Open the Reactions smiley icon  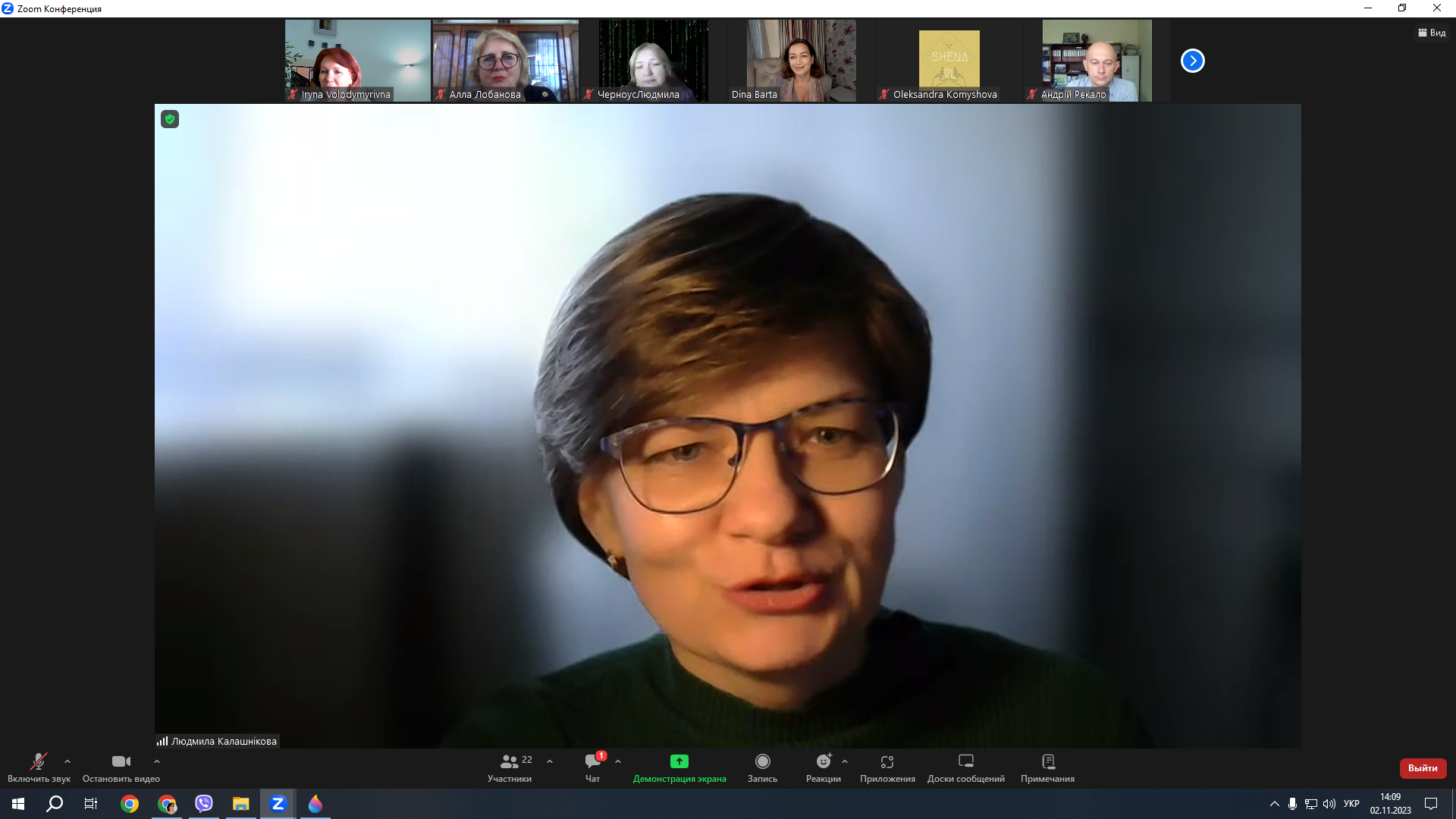[824, 761]
